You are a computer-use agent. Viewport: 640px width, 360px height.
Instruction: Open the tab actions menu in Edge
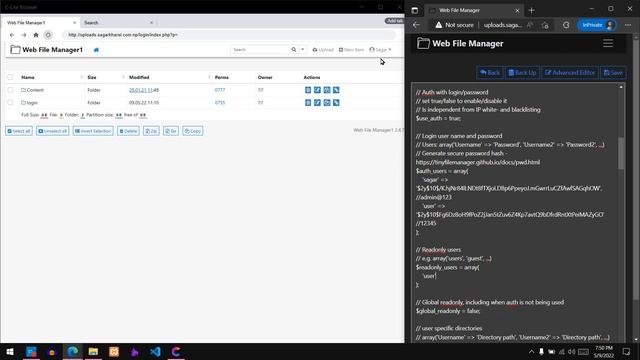415,10
